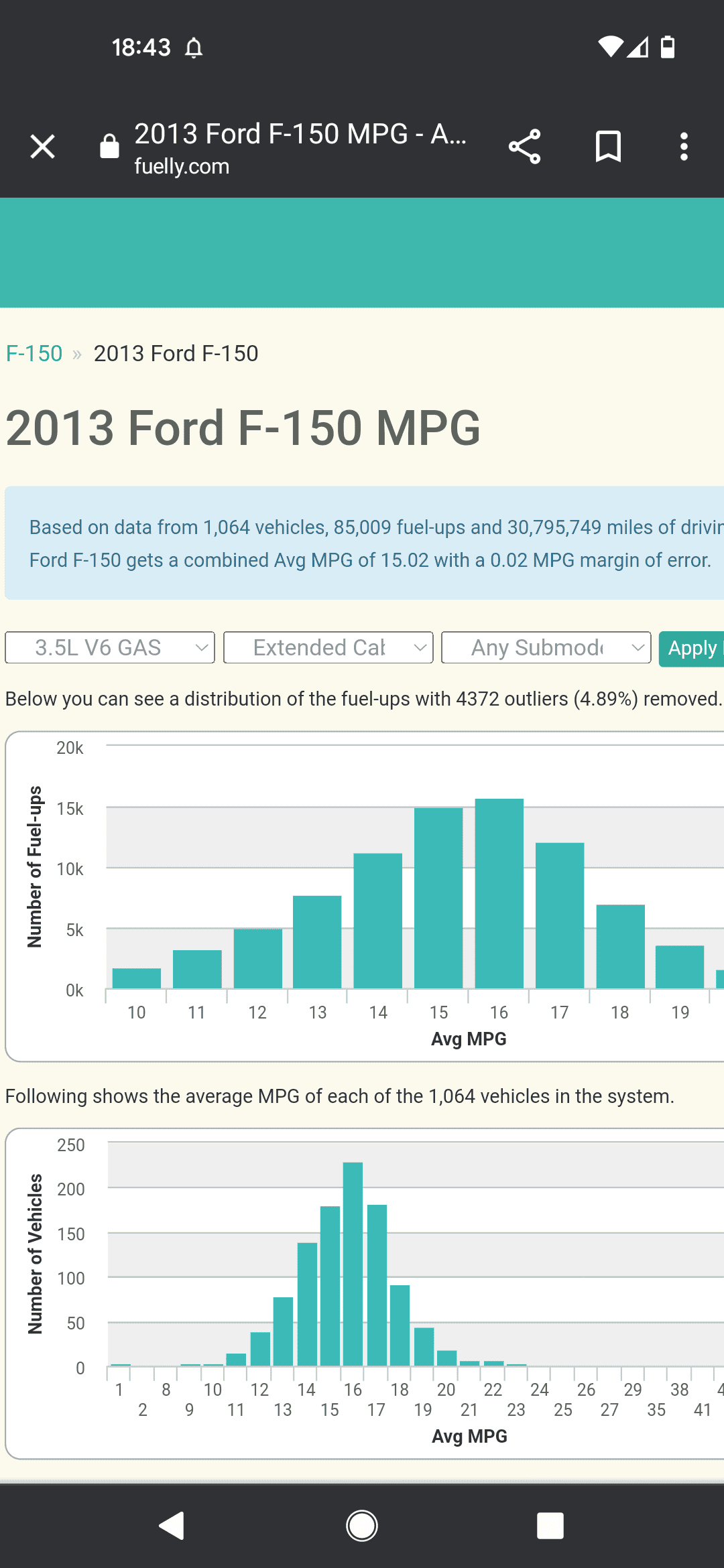Close the browser custom tab
This screenshot has height=1568, width=724.
pyautogui.click(x=42, y=146)
